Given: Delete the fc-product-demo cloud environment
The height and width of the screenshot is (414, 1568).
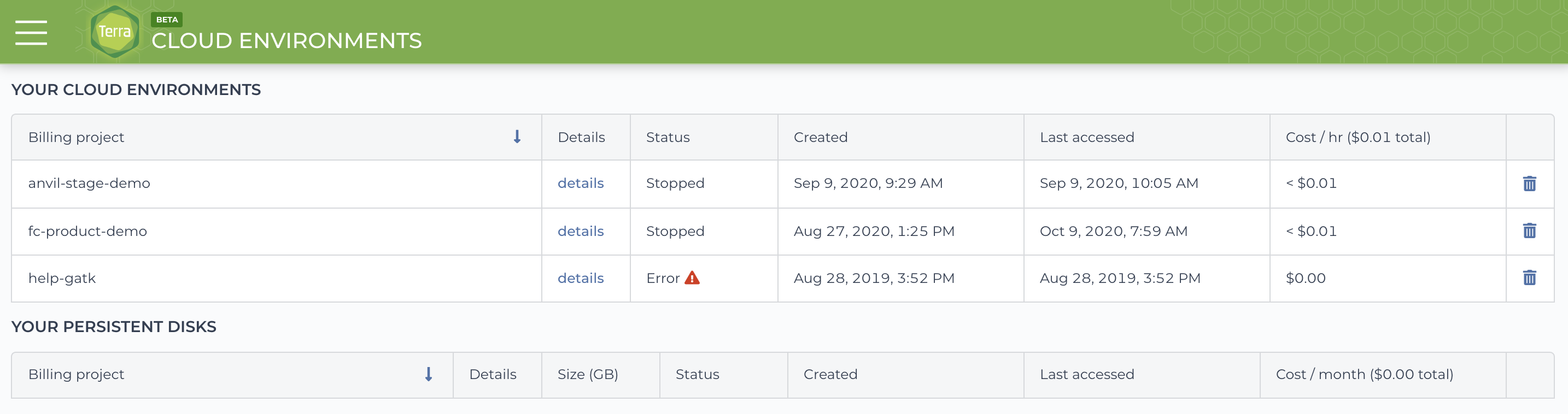Looking at the screenshot, I should point(1529,230).
